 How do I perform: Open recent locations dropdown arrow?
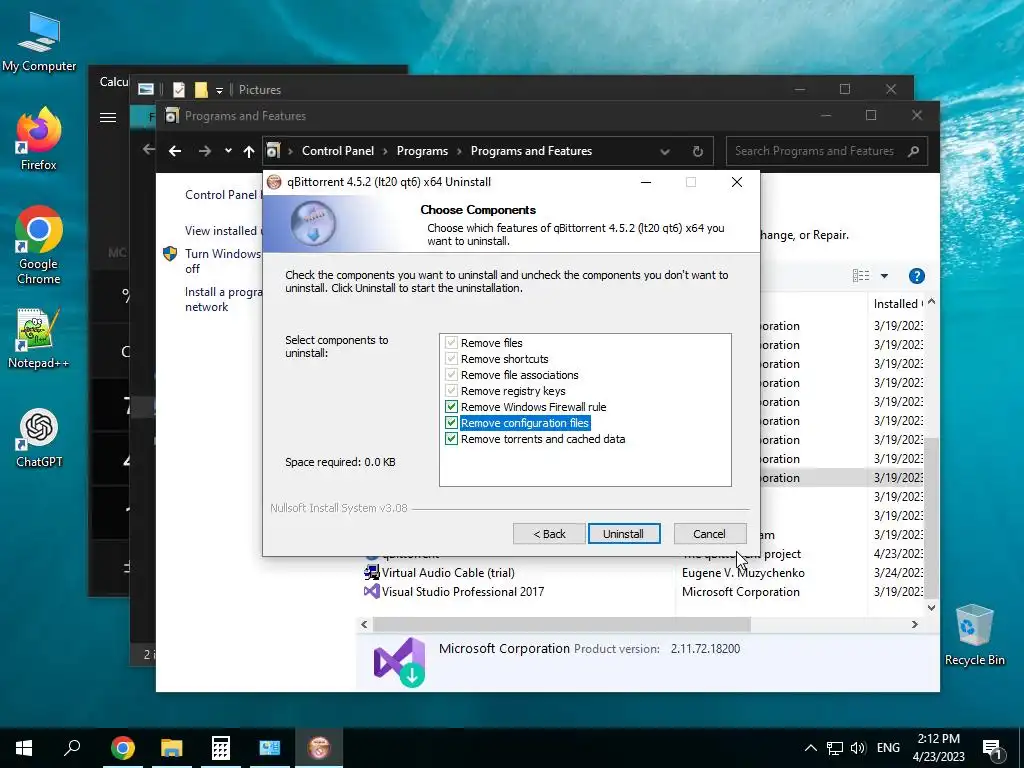[x=228, y=151]
